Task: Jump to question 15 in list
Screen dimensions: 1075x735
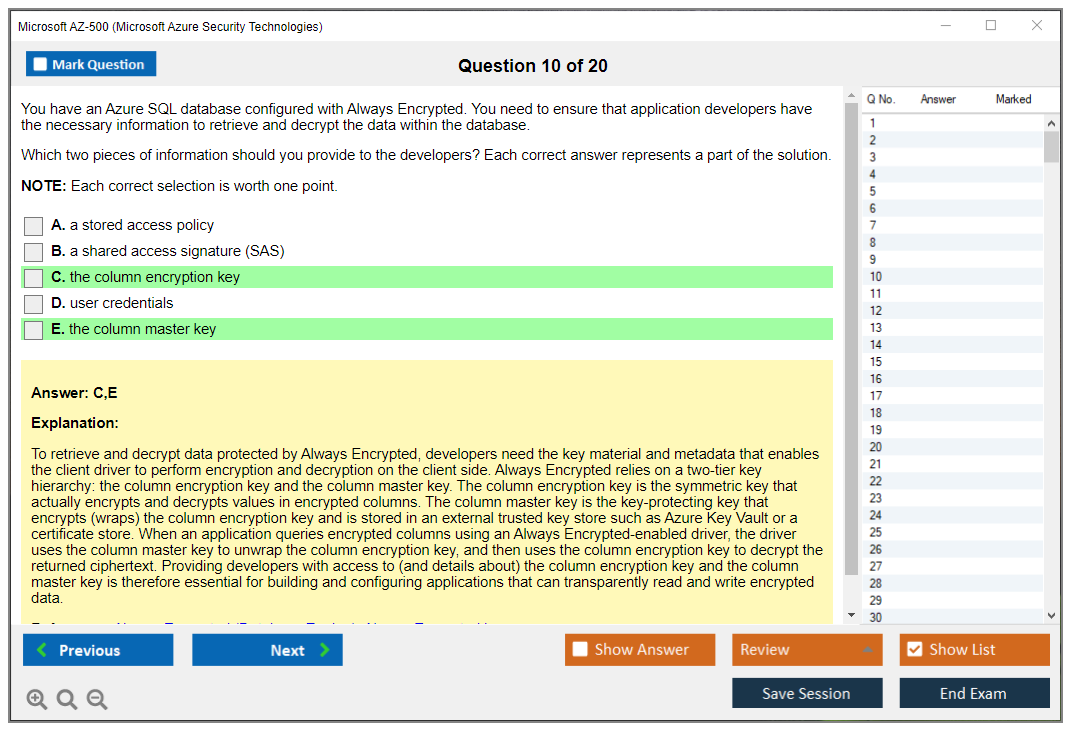Action: click(876, 362)
